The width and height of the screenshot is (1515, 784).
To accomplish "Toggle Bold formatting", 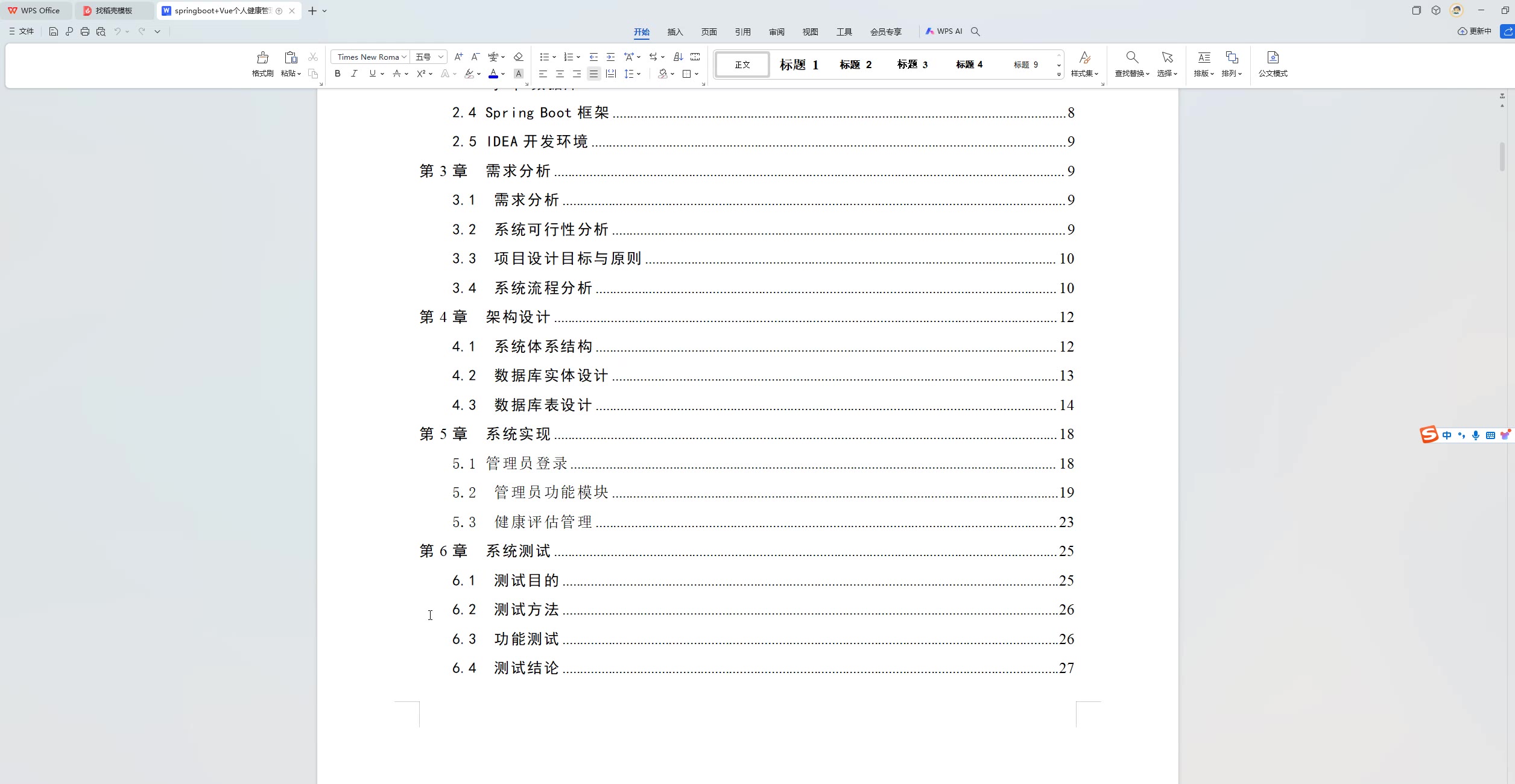I will coord(338,74).
